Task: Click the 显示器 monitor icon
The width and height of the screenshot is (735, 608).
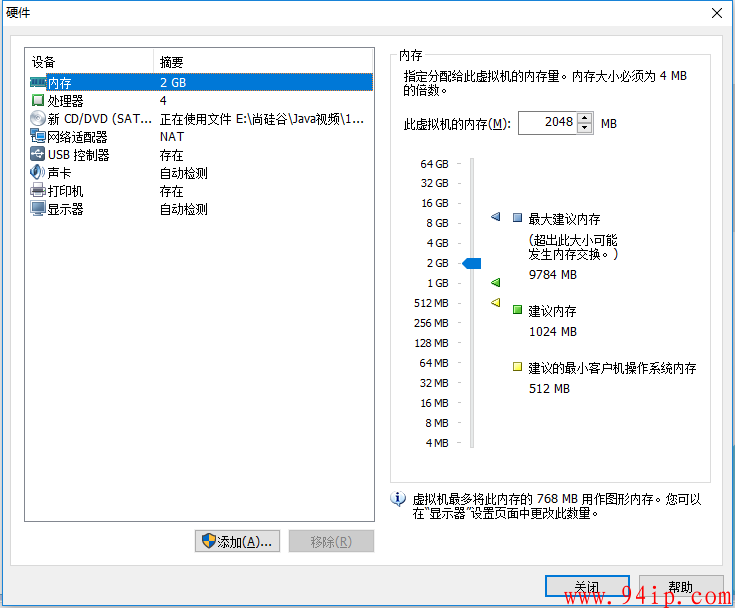Action: click(38, 208)
